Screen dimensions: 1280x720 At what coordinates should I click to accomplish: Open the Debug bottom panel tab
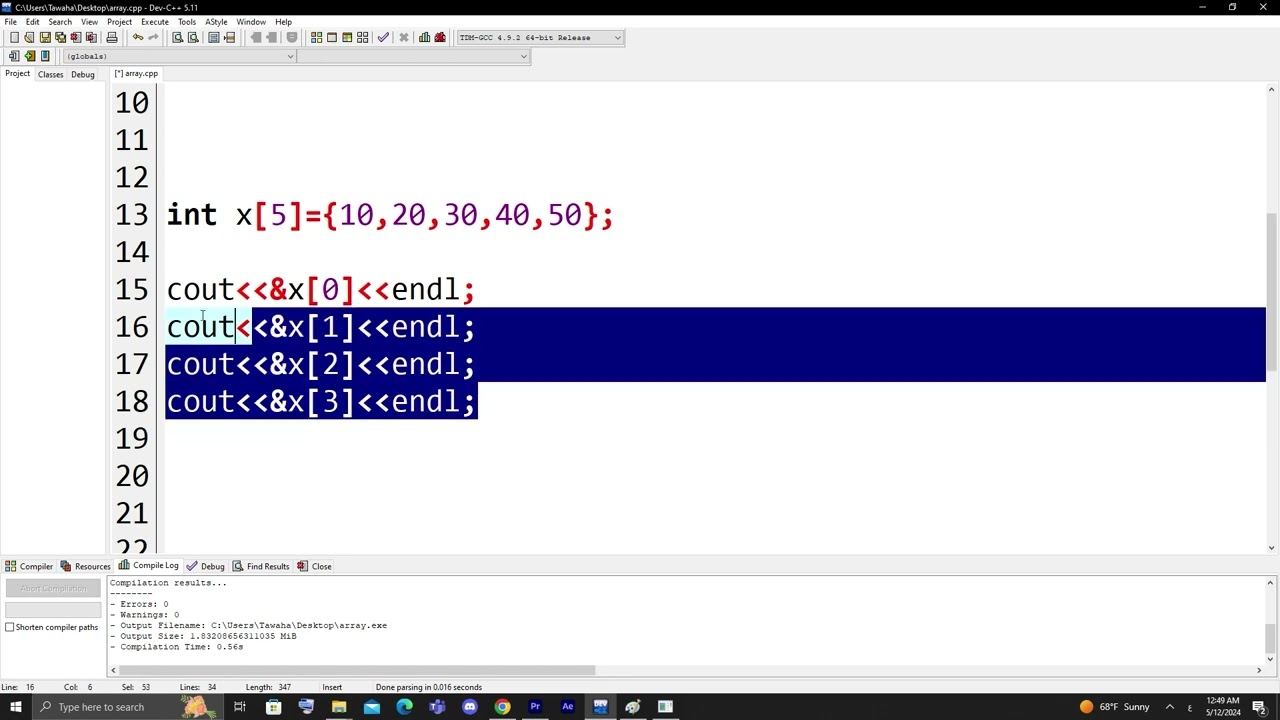(206, 566)
